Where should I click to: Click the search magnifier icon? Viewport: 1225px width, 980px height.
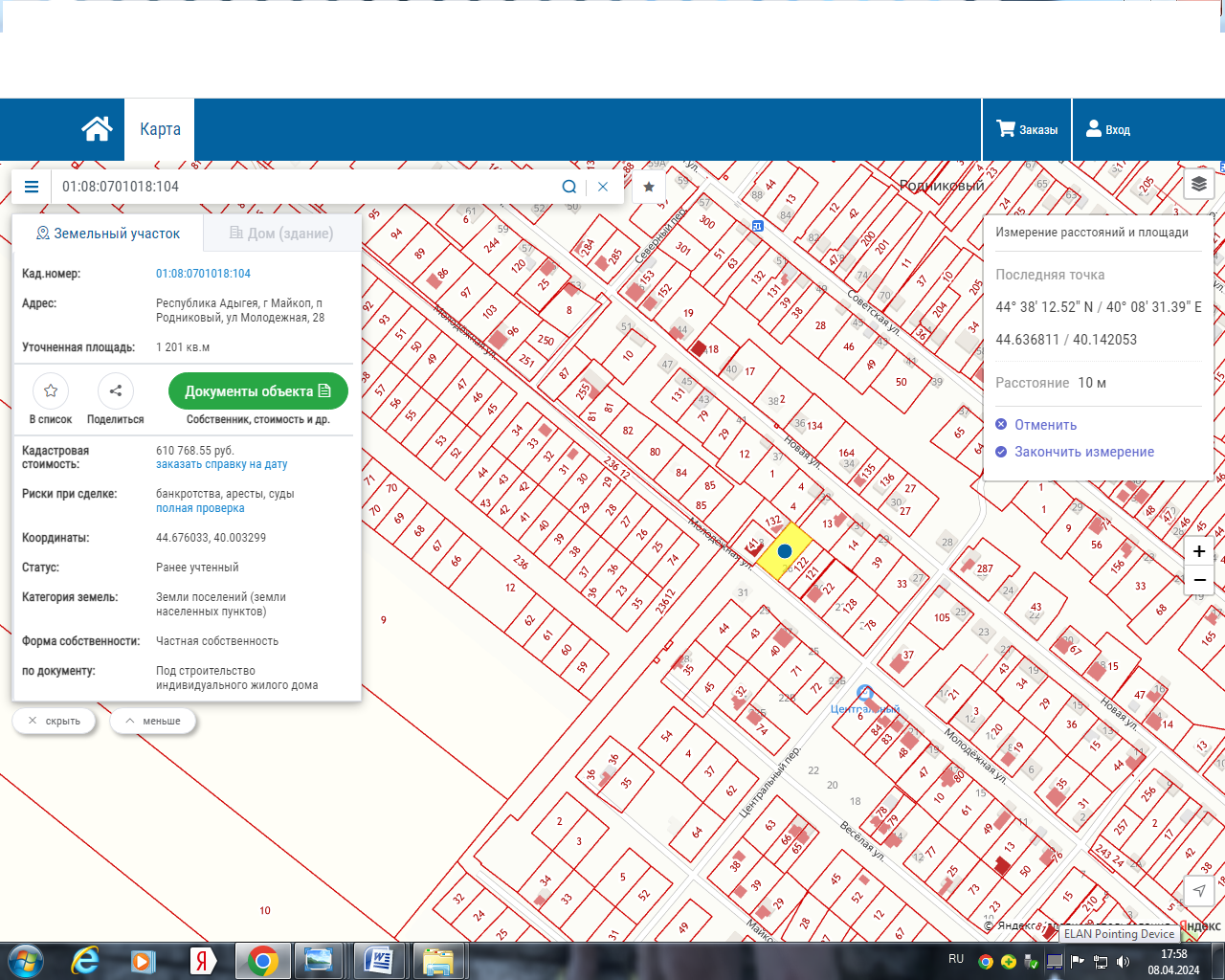point(569,187)
